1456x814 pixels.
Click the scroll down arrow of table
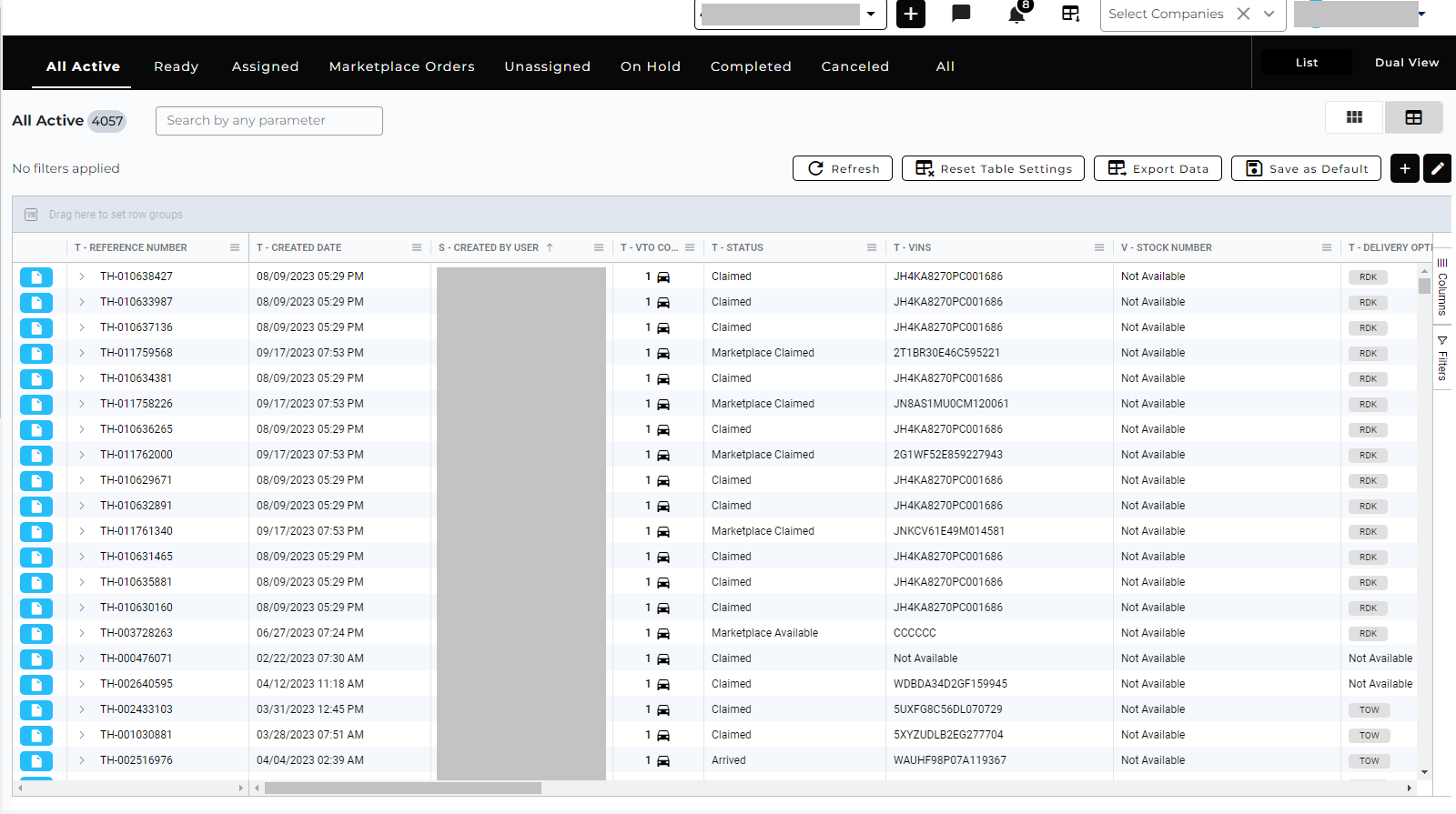[x=1424, y=772]
